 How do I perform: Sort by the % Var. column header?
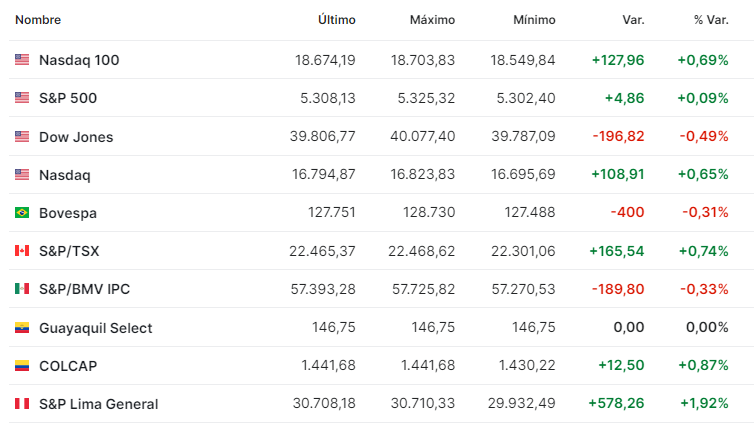[x=711, y=20]
